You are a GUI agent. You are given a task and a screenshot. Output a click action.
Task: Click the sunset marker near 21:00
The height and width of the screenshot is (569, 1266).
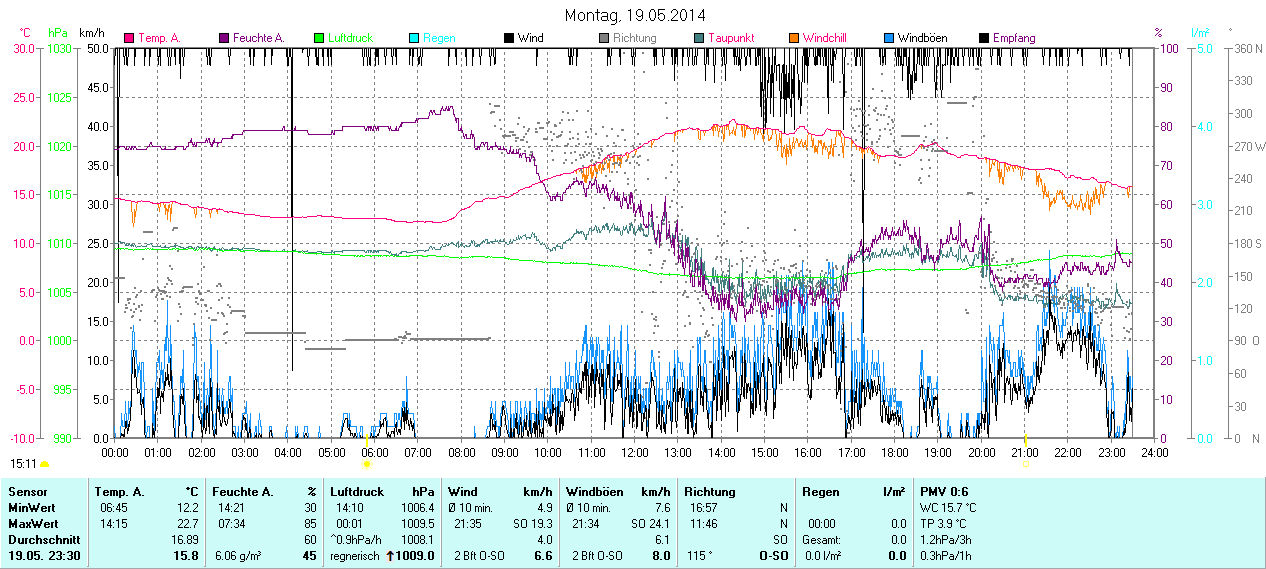click(1025, 464)
